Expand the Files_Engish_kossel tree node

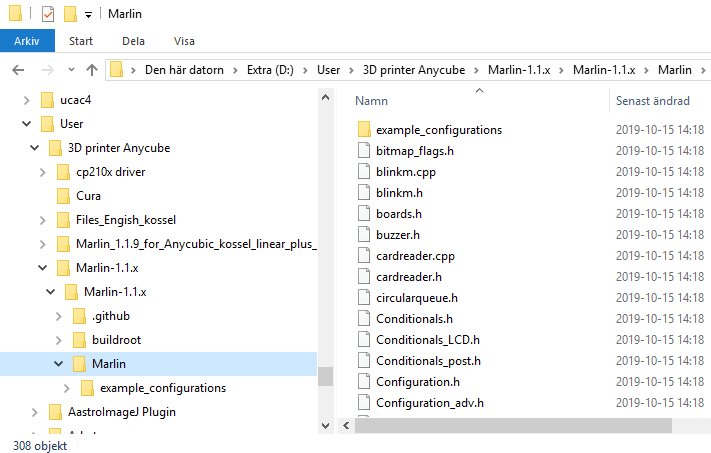point(43,220)
